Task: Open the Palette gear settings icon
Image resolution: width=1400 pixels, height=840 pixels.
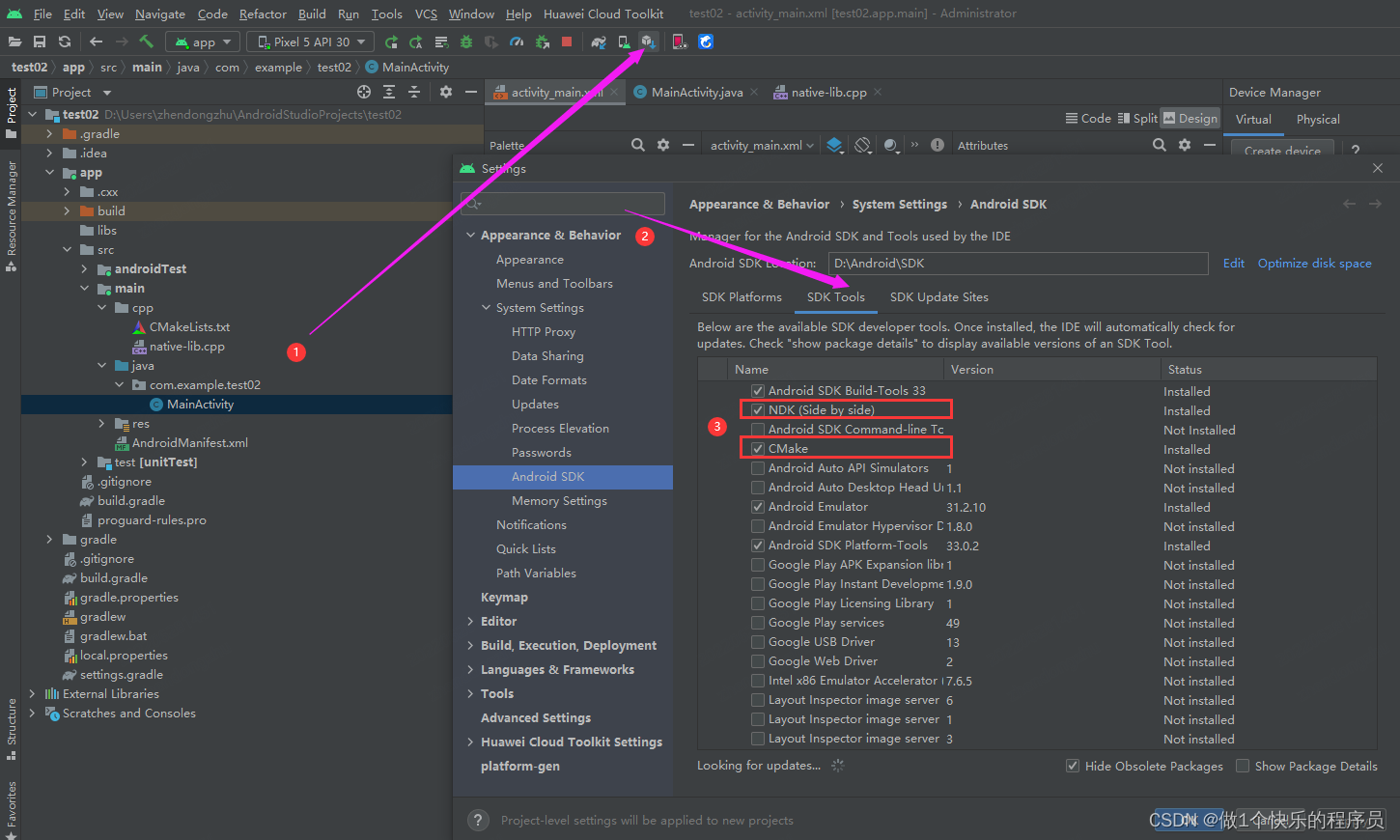Action: pyautogui.click(x=663, y=145)
